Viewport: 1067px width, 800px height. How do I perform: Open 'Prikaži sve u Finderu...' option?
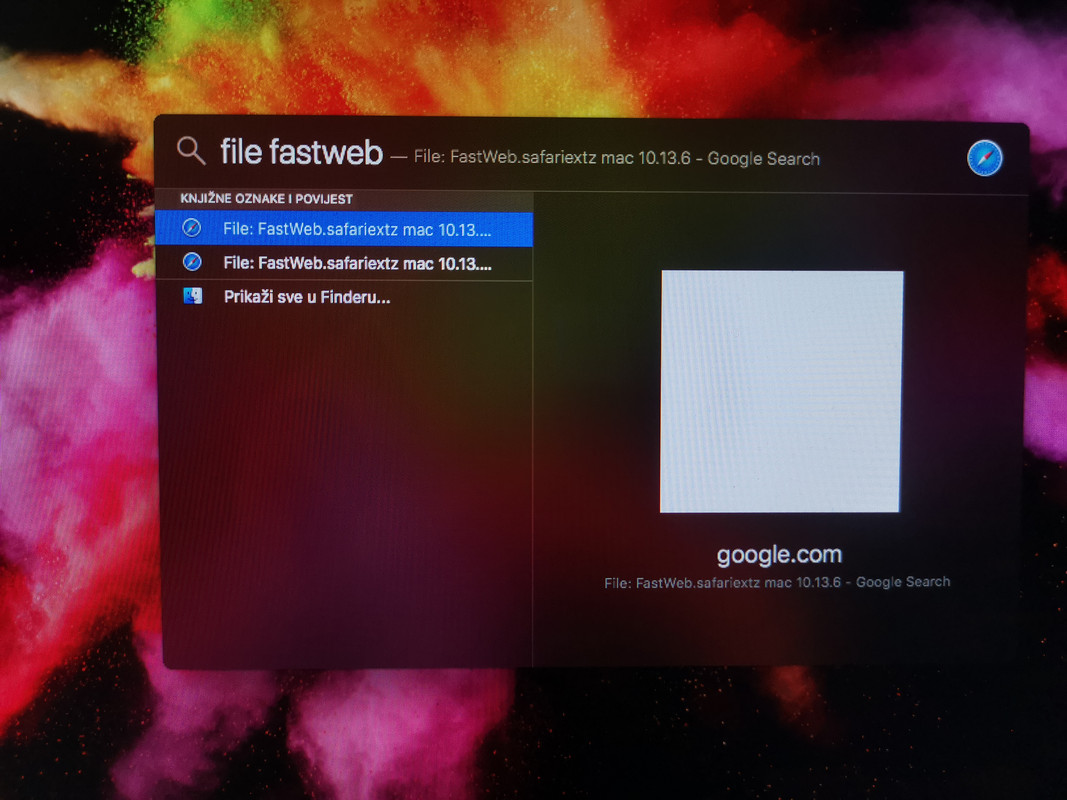click(344, 297)
